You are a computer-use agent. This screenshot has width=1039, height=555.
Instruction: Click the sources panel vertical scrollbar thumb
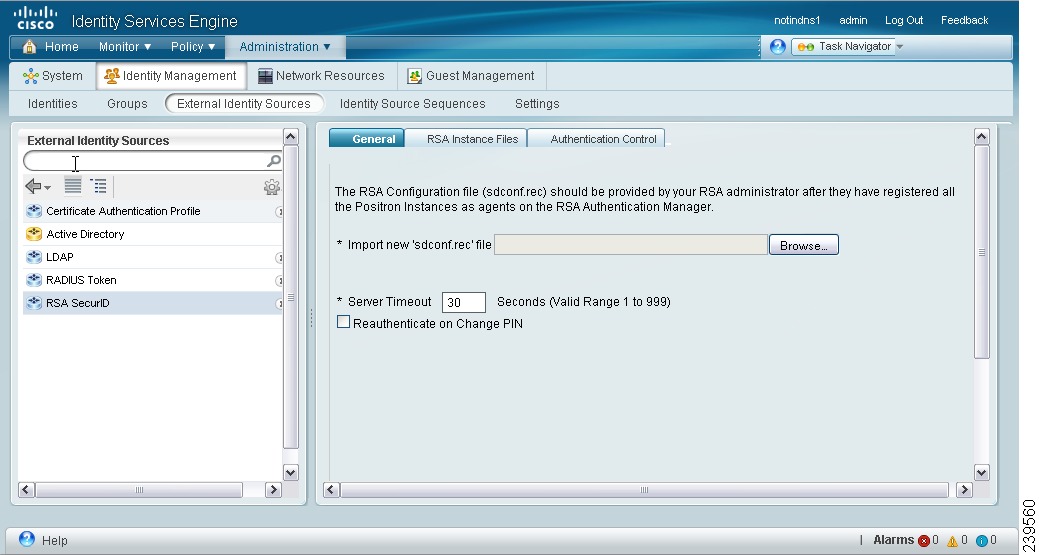pyautogui.click(x=290, y=297)
